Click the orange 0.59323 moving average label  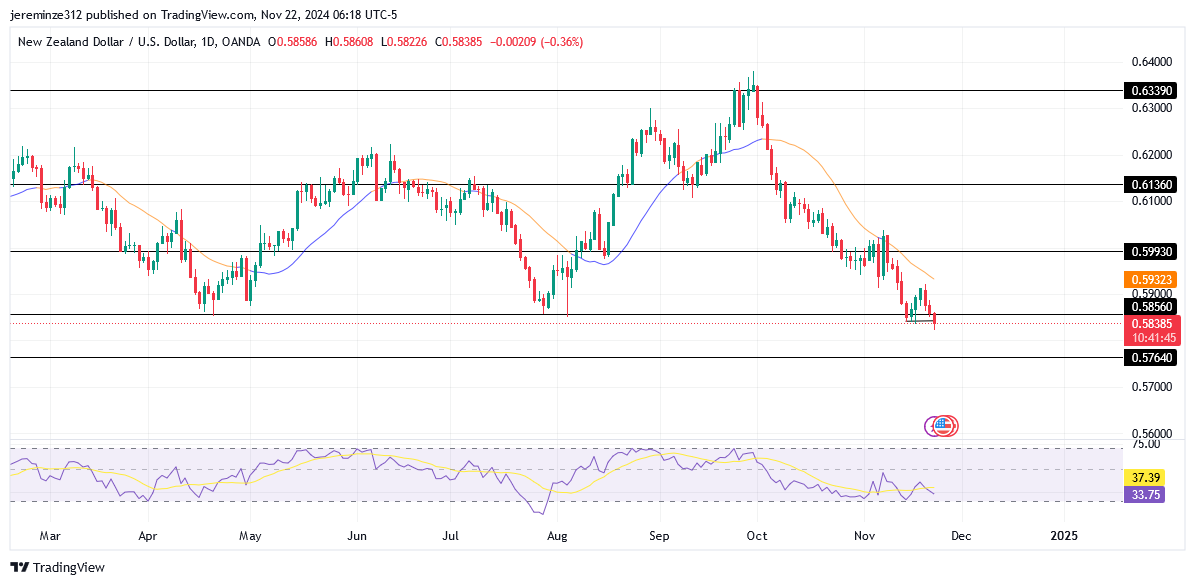point(1151,280)
